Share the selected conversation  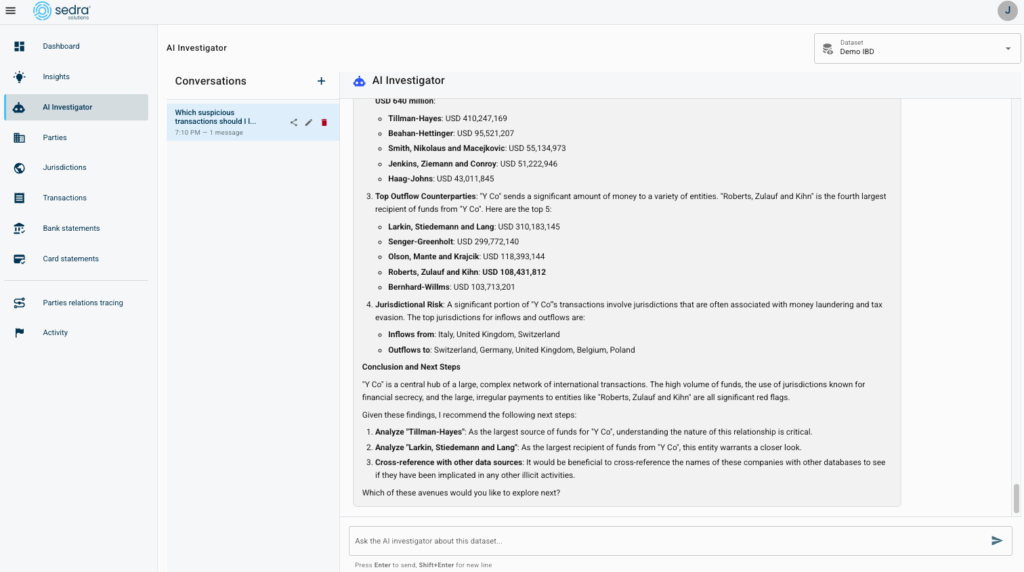point(294,122)
